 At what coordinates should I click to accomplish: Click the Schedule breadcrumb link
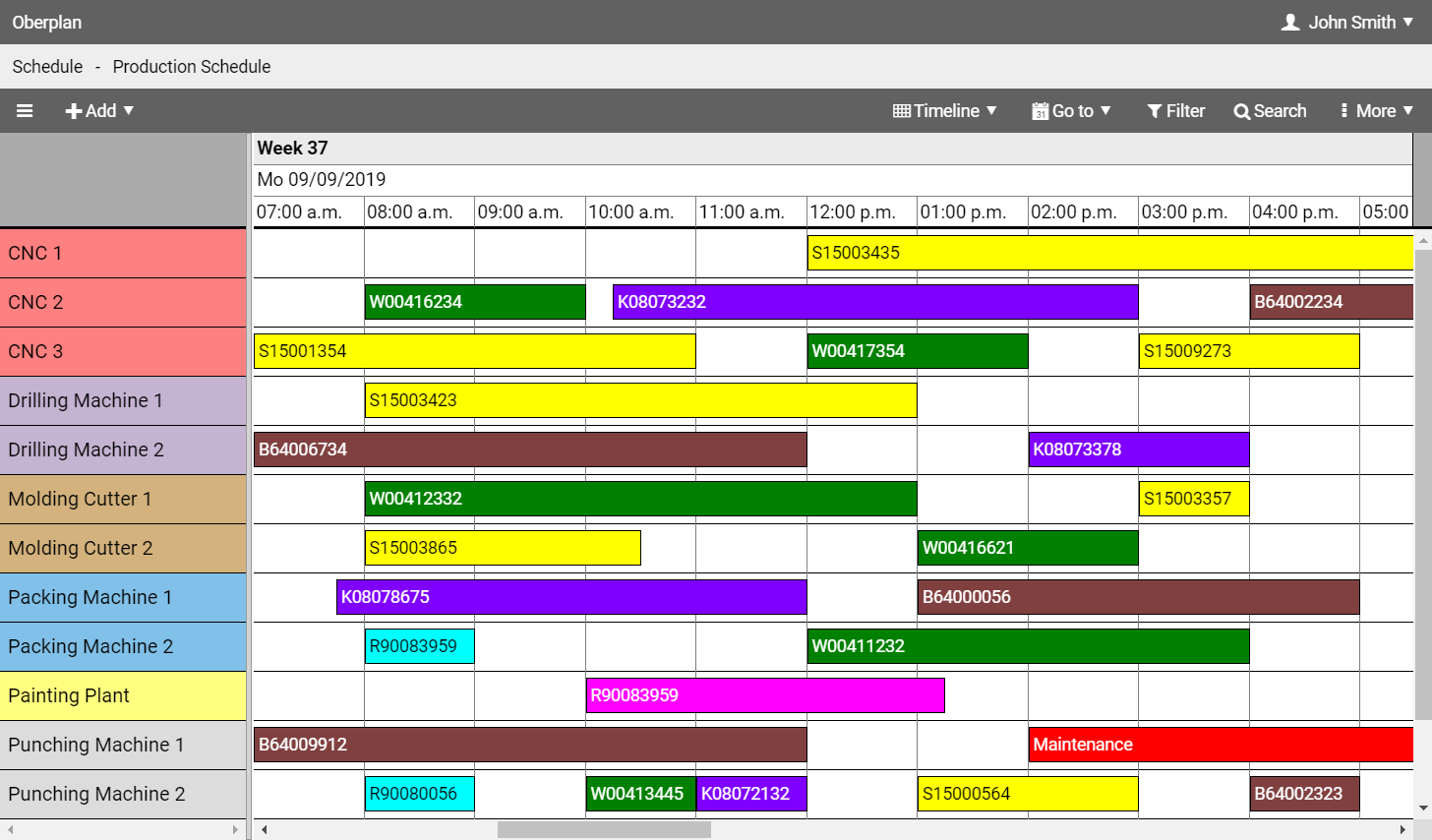47,67
